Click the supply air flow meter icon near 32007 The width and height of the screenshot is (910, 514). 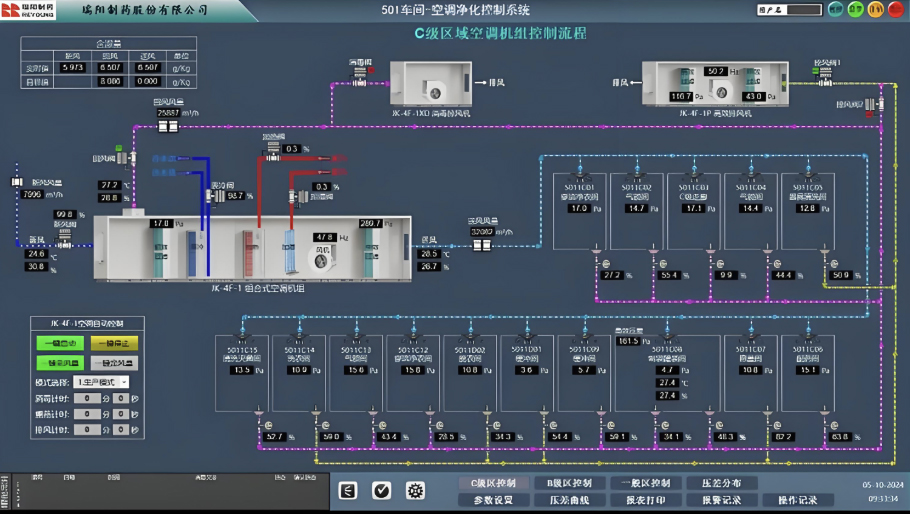(x=481, y=245)
